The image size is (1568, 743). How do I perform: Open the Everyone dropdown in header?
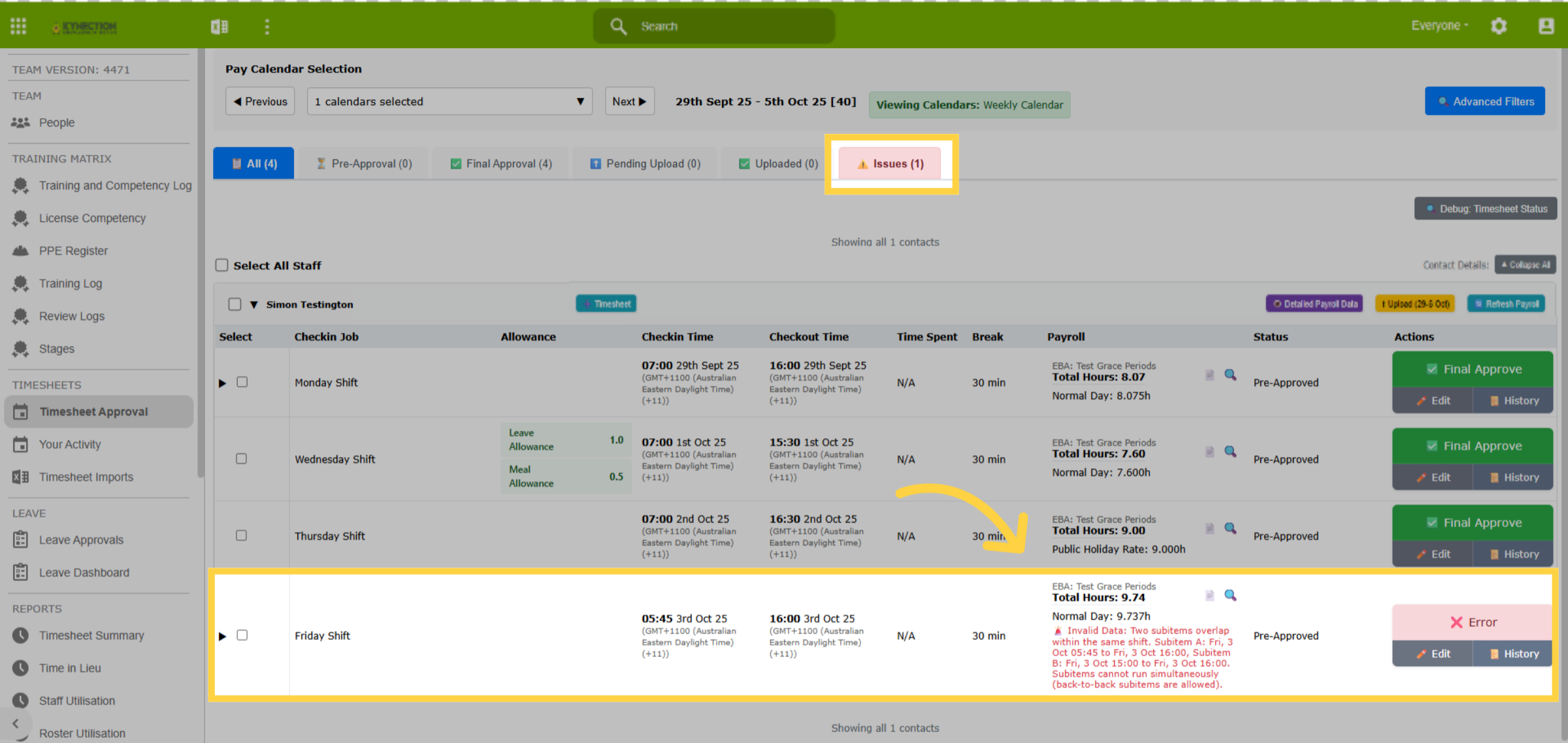[x=1440, y=25]
